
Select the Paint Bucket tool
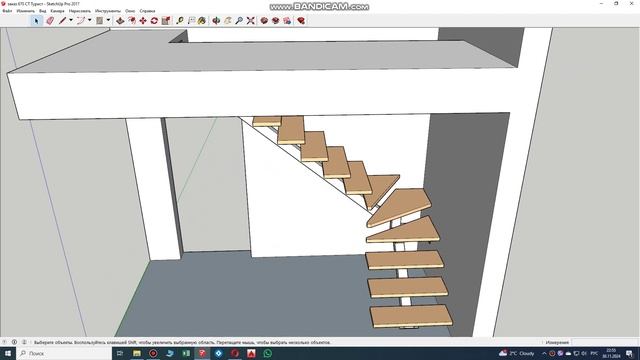pos(202,20)
